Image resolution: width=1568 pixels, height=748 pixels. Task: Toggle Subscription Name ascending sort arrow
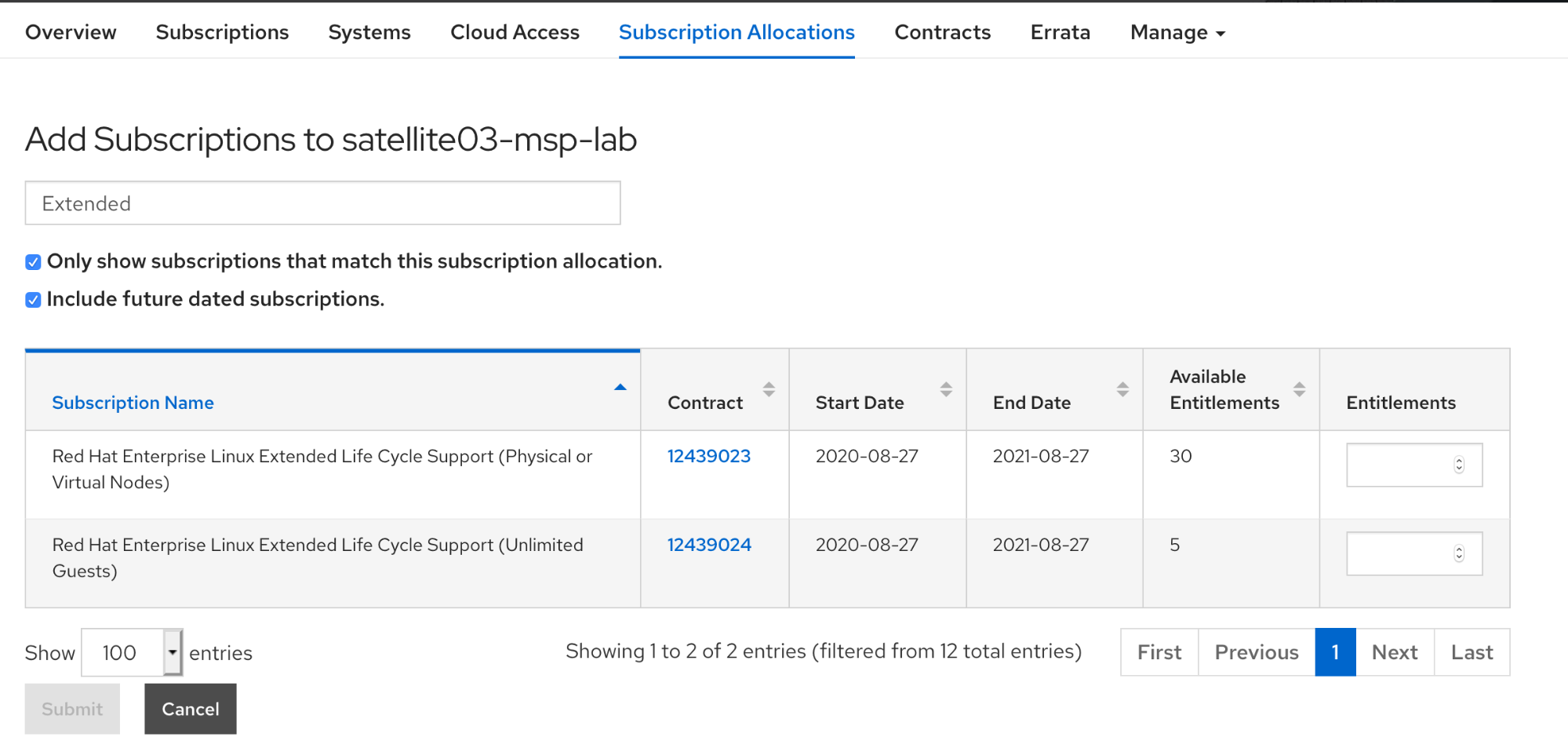point(620,387)
